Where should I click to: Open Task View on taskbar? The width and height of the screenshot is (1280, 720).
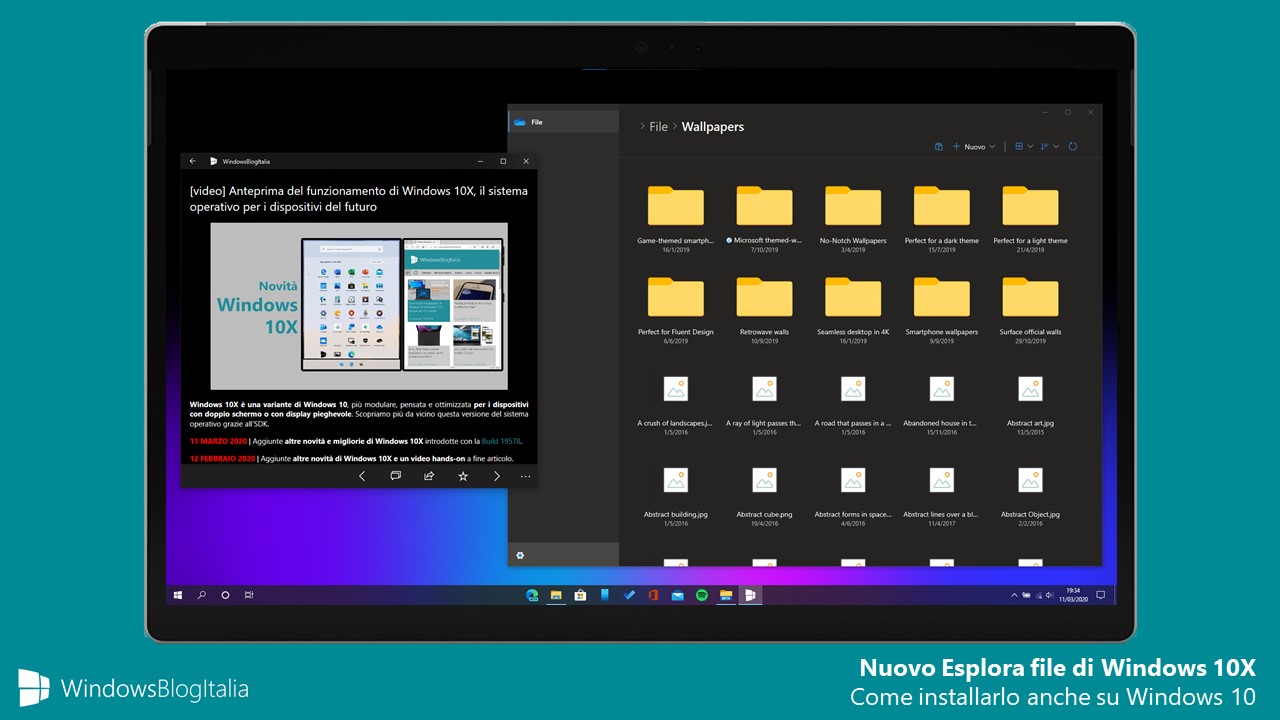249,595
